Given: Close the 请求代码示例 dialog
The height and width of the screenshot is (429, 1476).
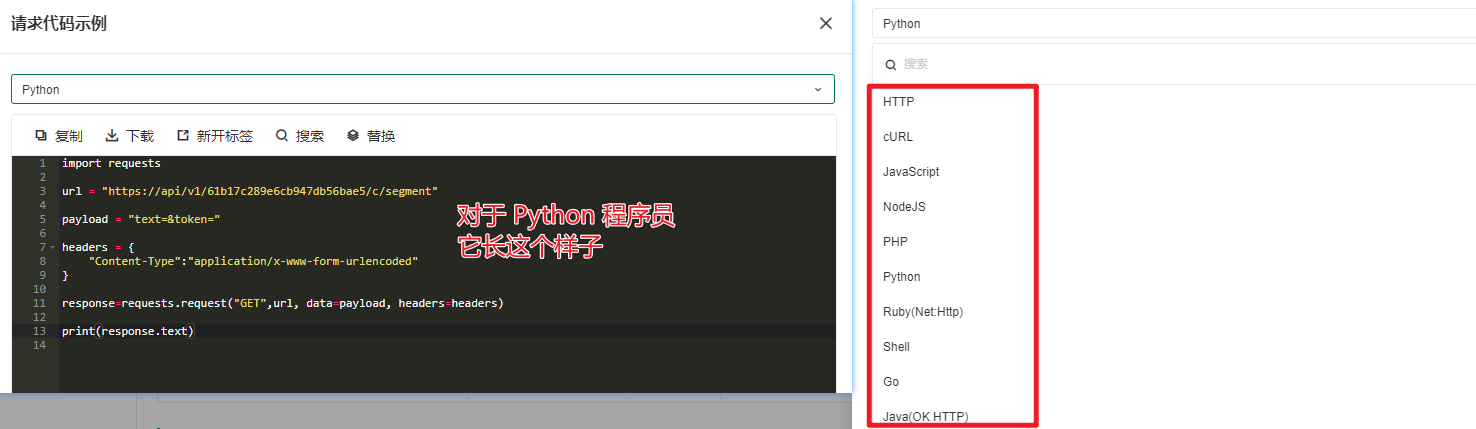Looking at the screenshot, I should 826,24.
